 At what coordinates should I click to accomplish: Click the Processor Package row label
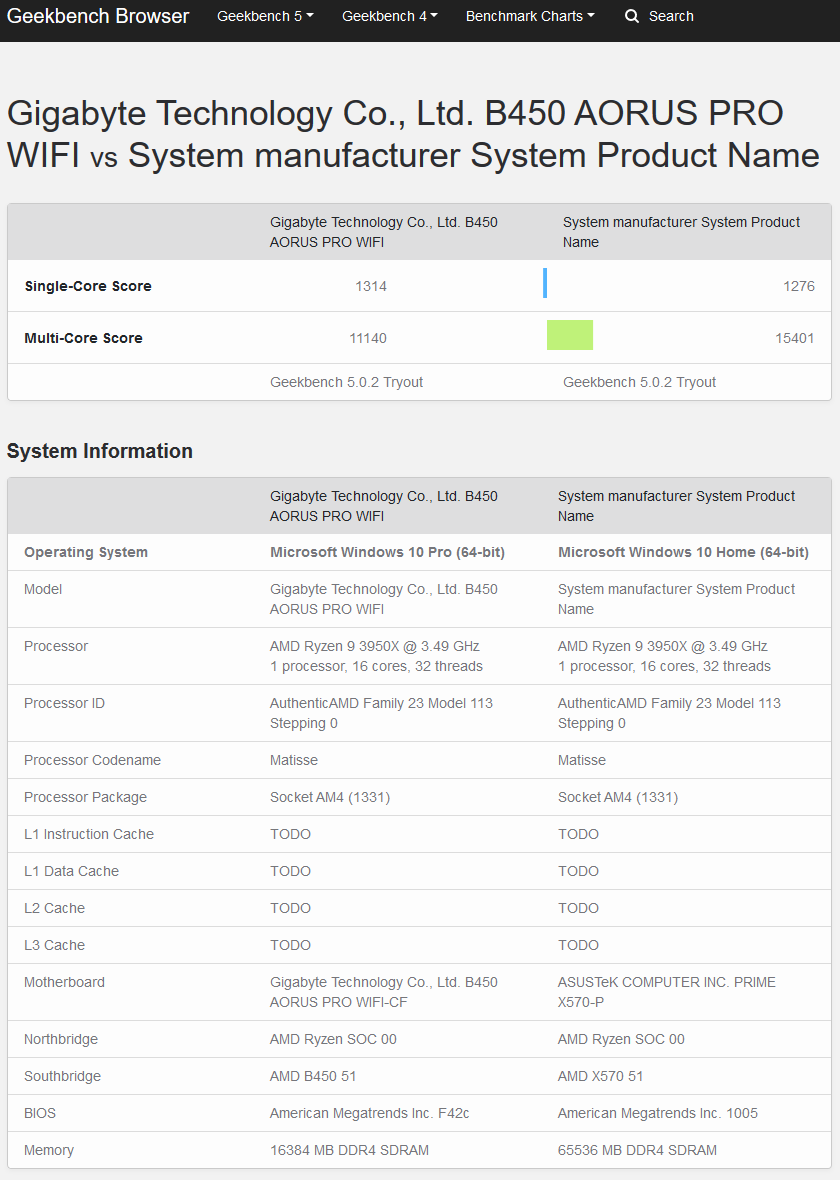86,797
